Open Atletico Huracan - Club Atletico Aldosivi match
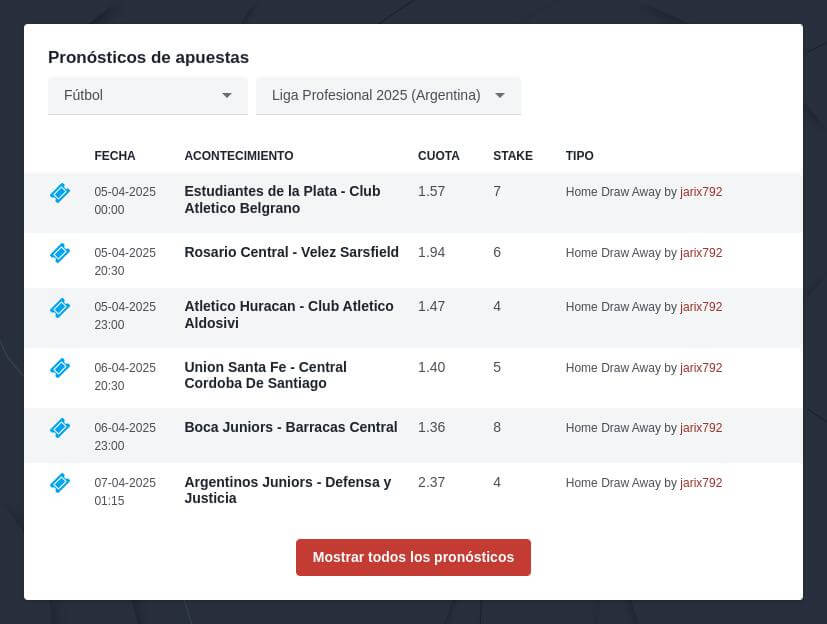The height and width of the screenshot is (624, 827). coord(289,314)
